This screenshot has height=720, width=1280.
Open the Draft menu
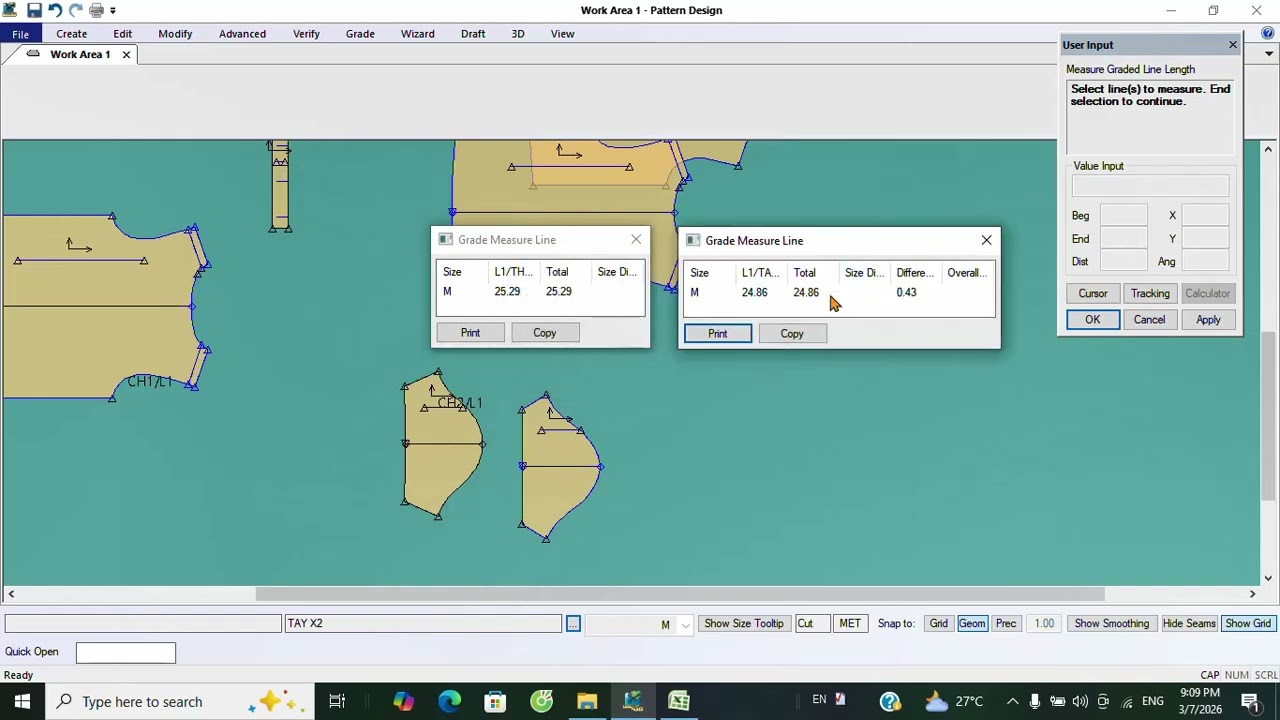pos(473,34)
